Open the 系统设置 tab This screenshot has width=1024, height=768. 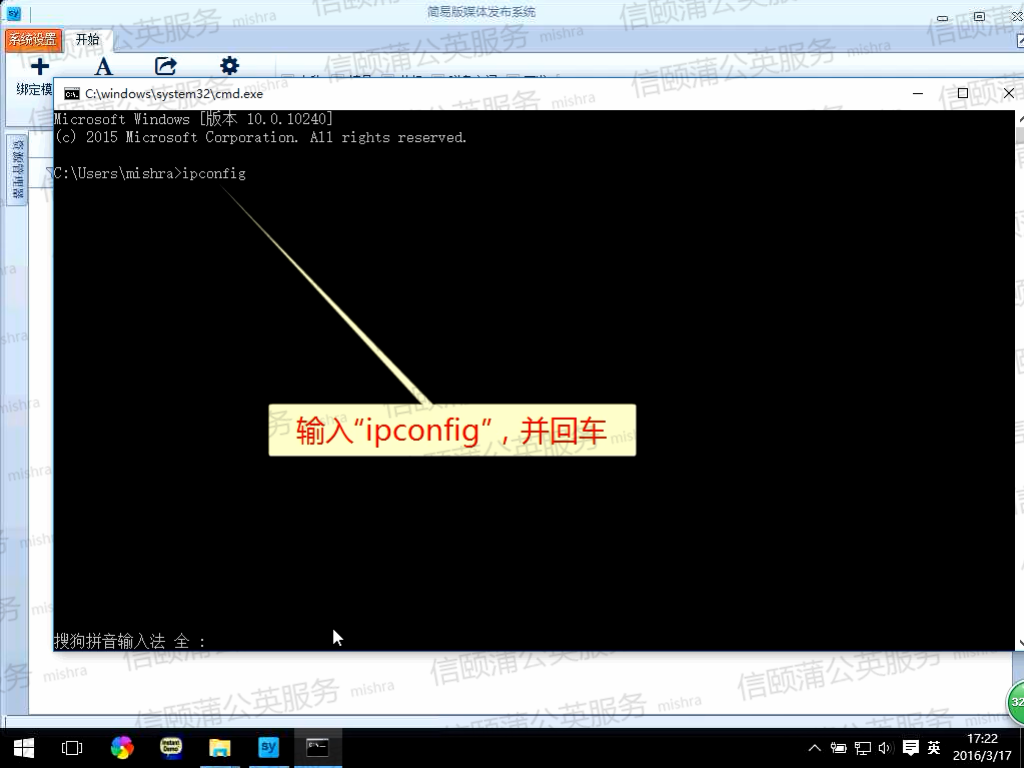tap(34, 39)
